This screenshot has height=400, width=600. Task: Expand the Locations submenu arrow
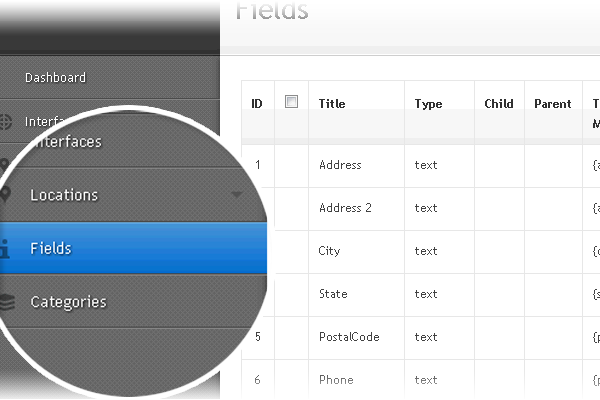click(237, 194)
